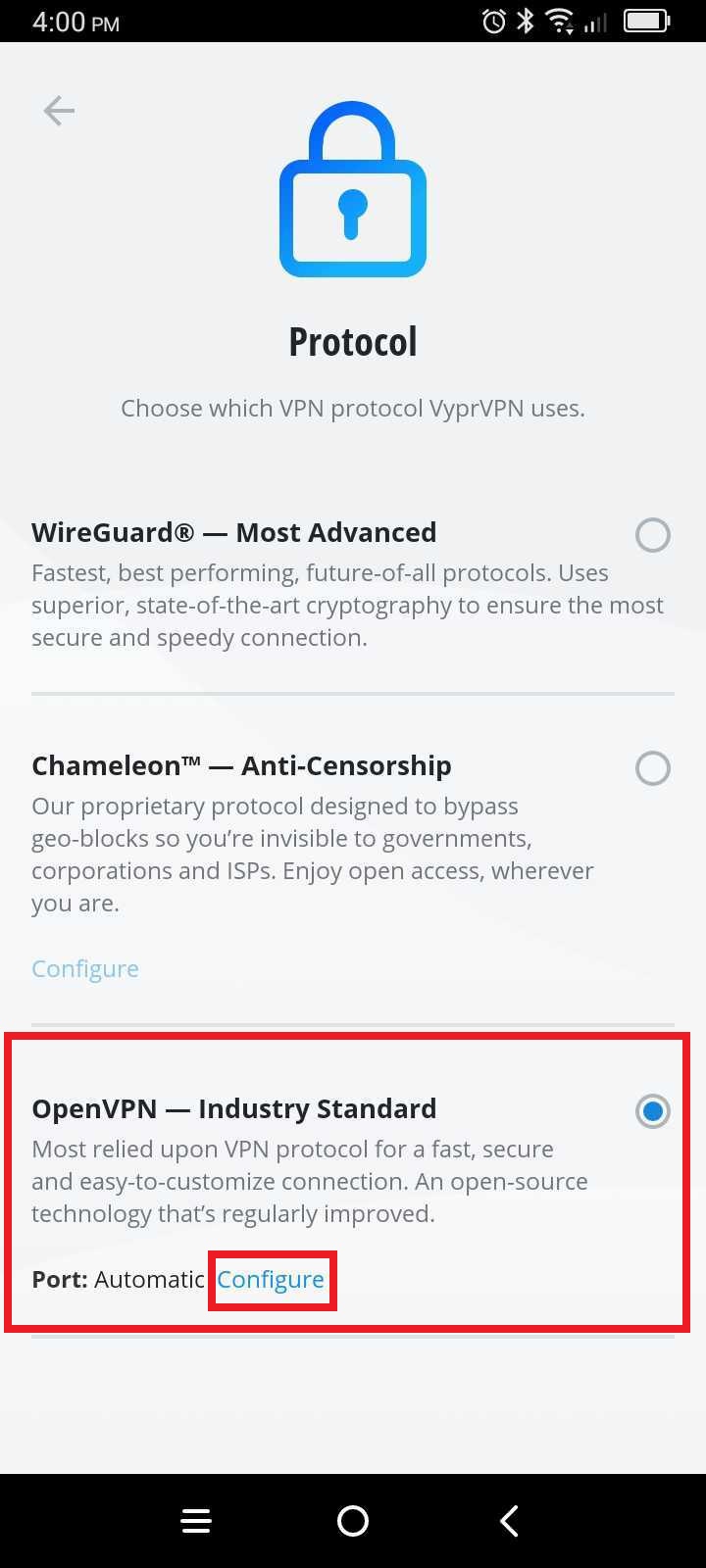Tap the OpenVPN — Industry Standard heading
This screenshot has width=706, height=1568.
pyautogui.click(x=234, y=1108)
